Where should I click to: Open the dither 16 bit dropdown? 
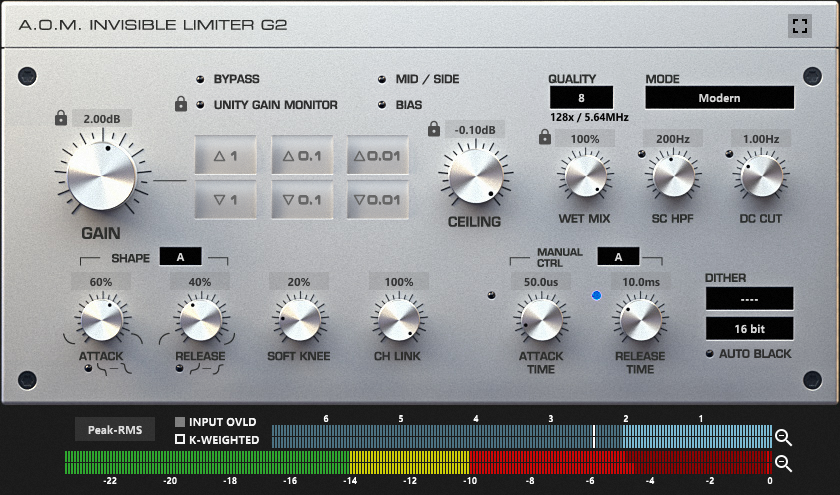[749, 328]
